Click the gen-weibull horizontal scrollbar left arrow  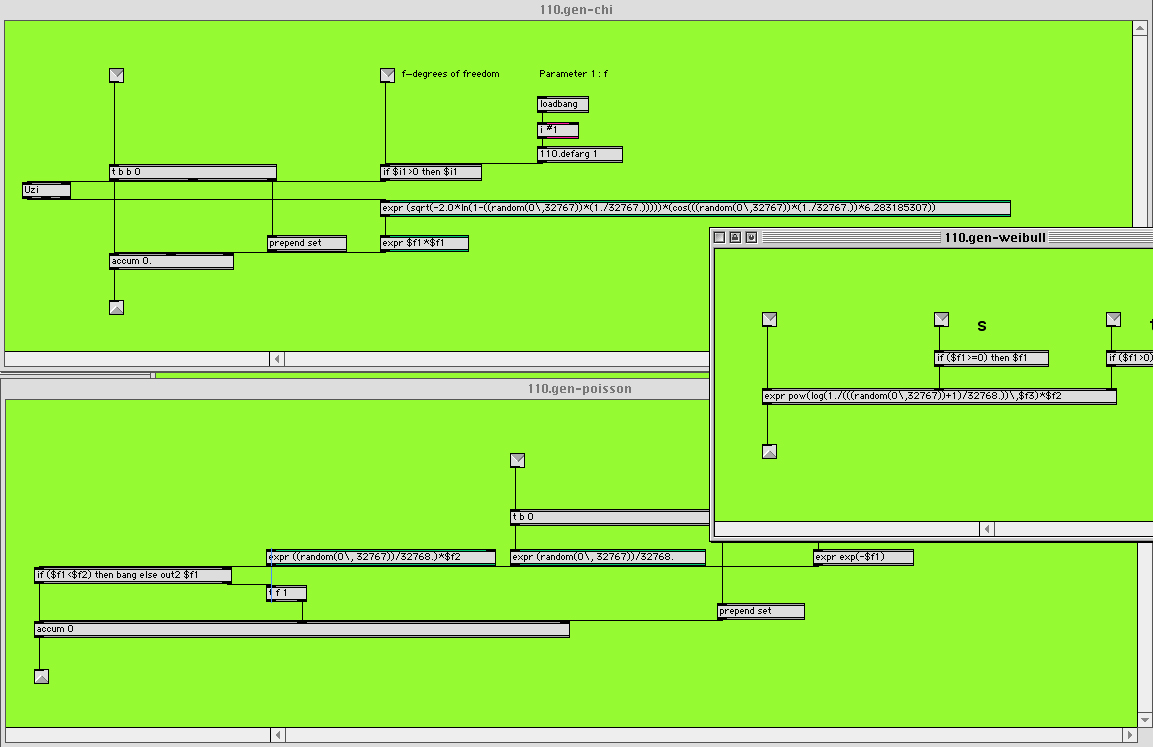click(988, 529)
